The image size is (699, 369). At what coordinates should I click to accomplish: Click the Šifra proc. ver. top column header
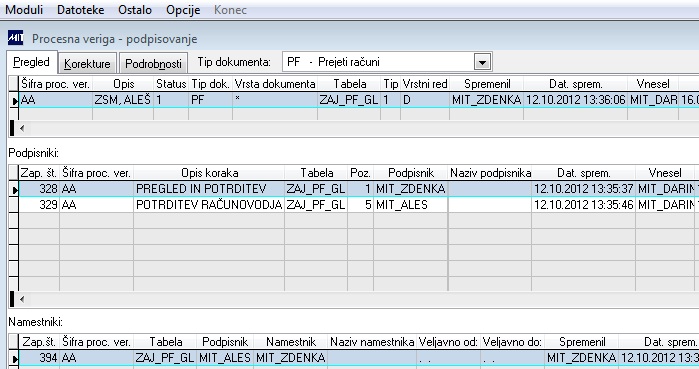pyautogui.click(x=56, y=84)
